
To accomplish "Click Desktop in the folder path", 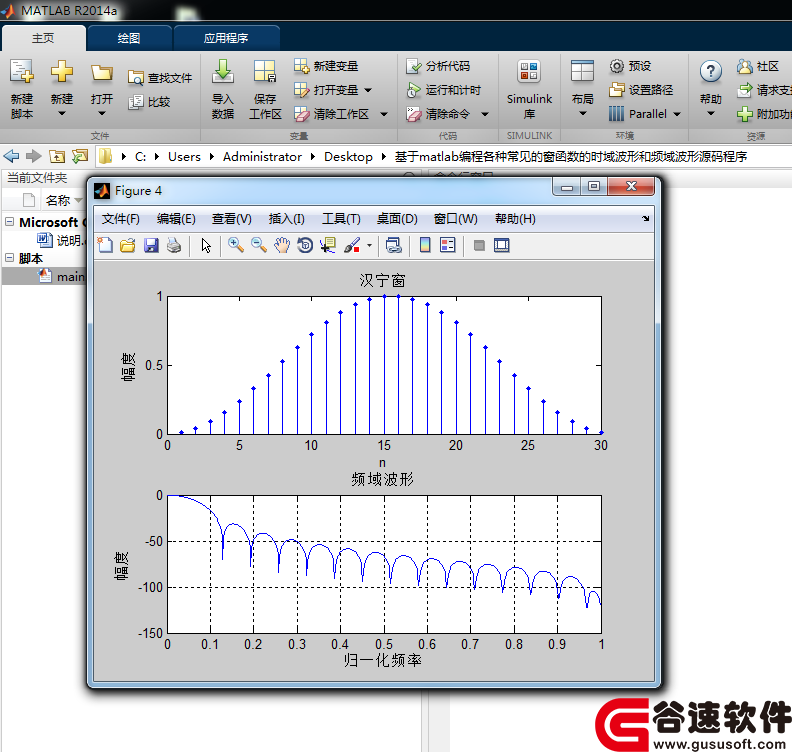I will [348, 157].
